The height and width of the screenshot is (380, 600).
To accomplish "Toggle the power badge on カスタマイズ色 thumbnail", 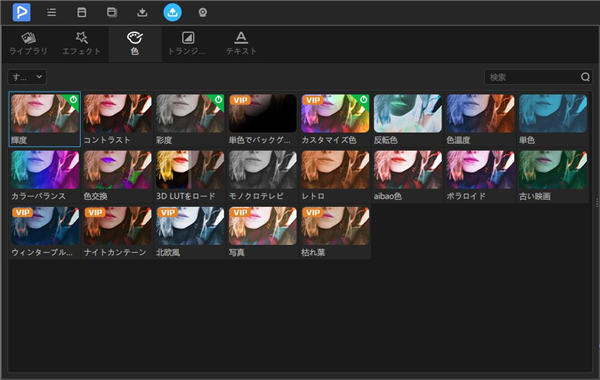I will tap(364, 100).
